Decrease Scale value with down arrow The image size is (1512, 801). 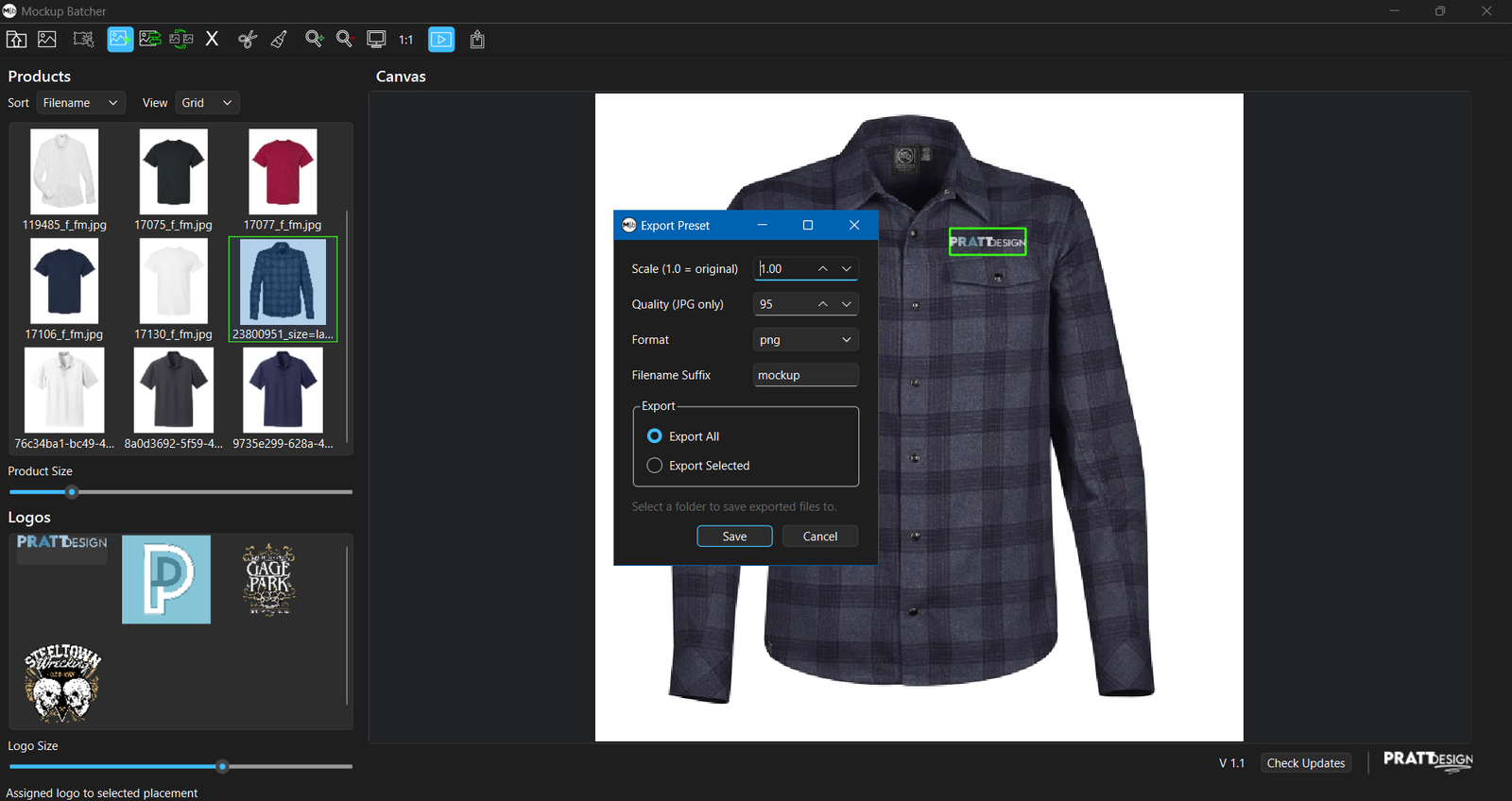pos(847,269)
